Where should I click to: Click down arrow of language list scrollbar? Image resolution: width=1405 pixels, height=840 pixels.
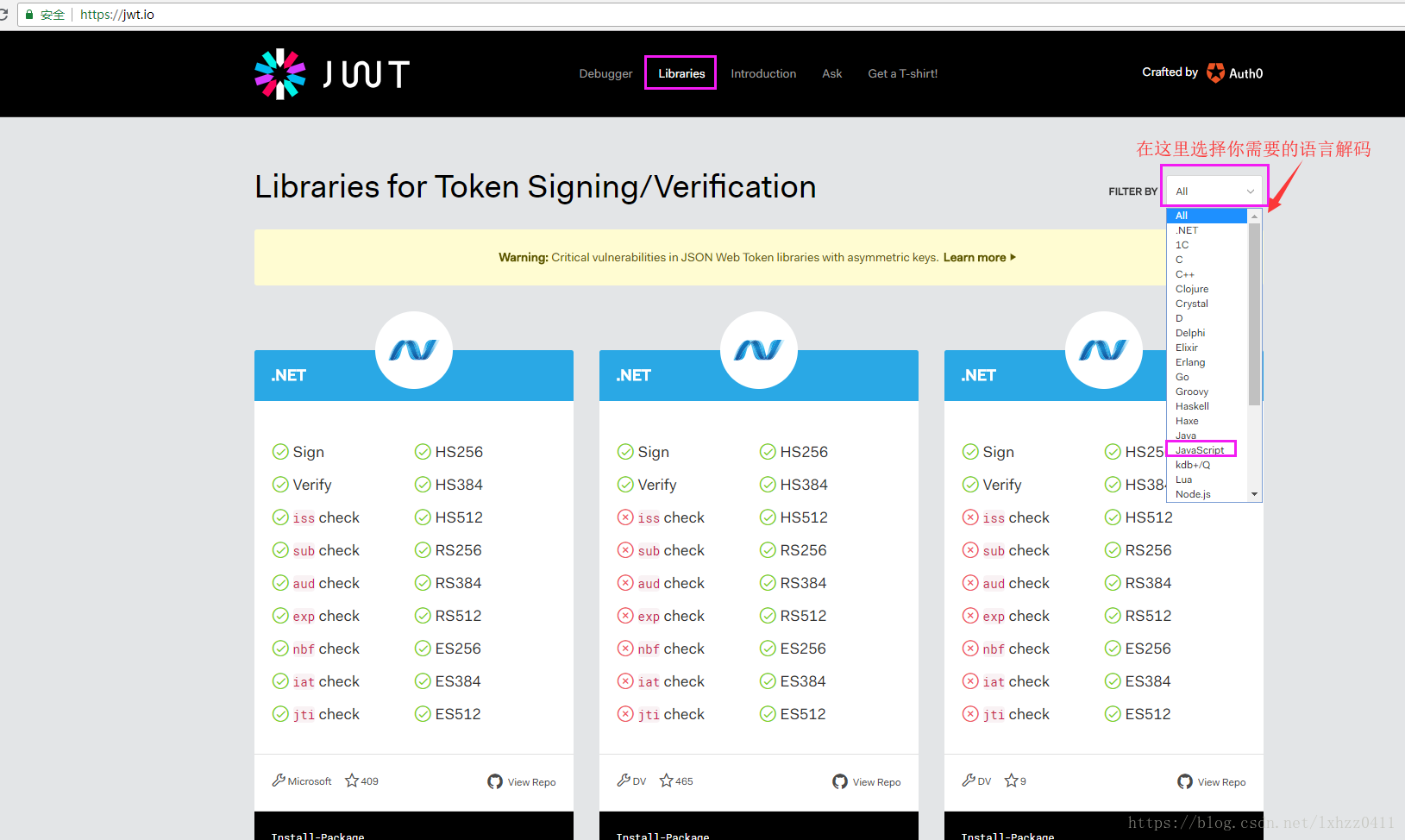pyautogui.click(x=1255, y=494)
